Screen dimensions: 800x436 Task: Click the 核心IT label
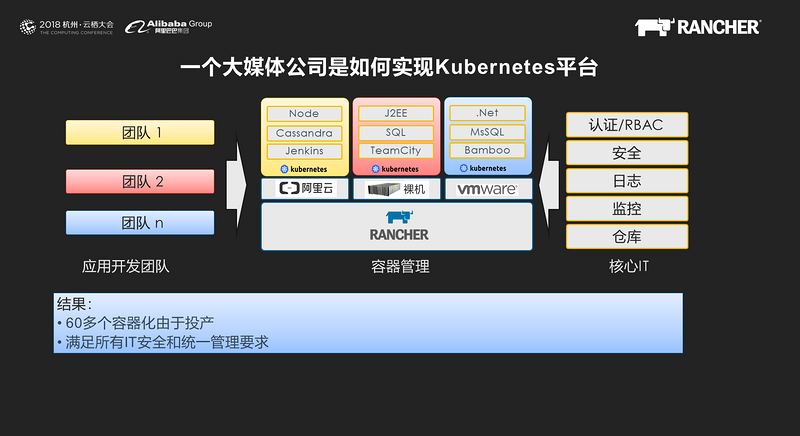click(629, 267)
